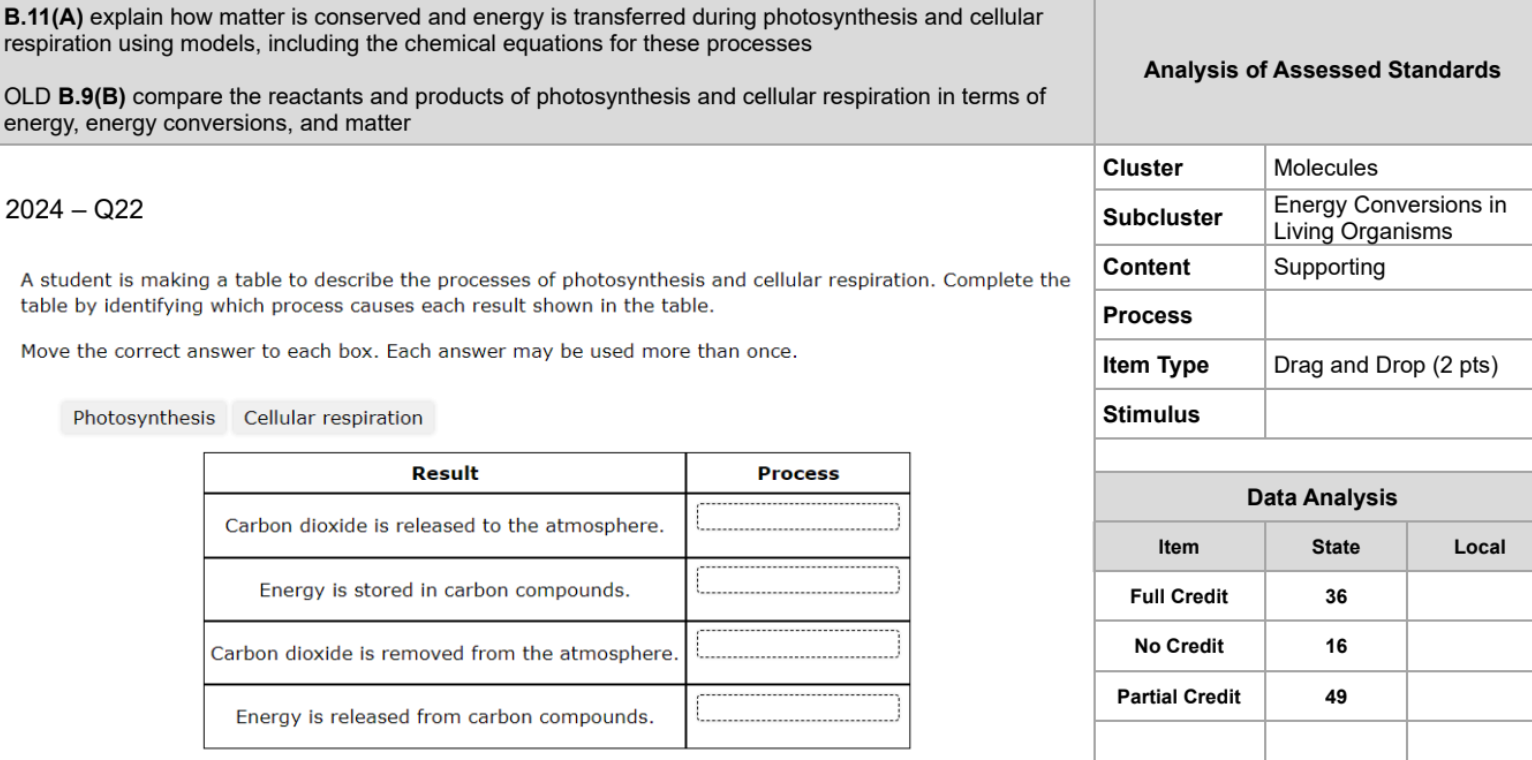The image size is (1532, 760).
Task: Click drop box for energy stored row
Action: [798, 580]
